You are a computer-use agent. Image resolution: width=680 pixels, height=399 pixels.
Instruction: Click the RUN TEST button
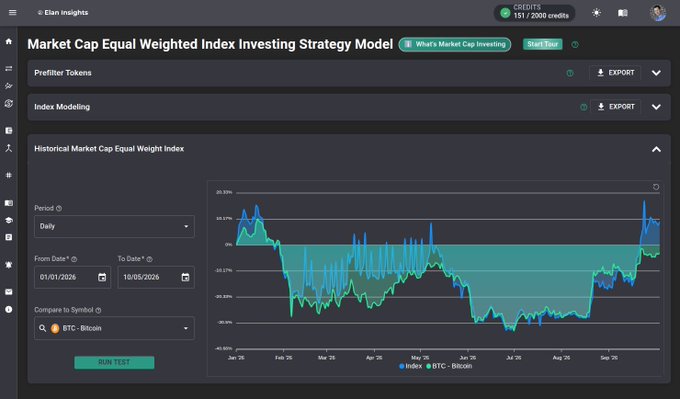point(114,363)
